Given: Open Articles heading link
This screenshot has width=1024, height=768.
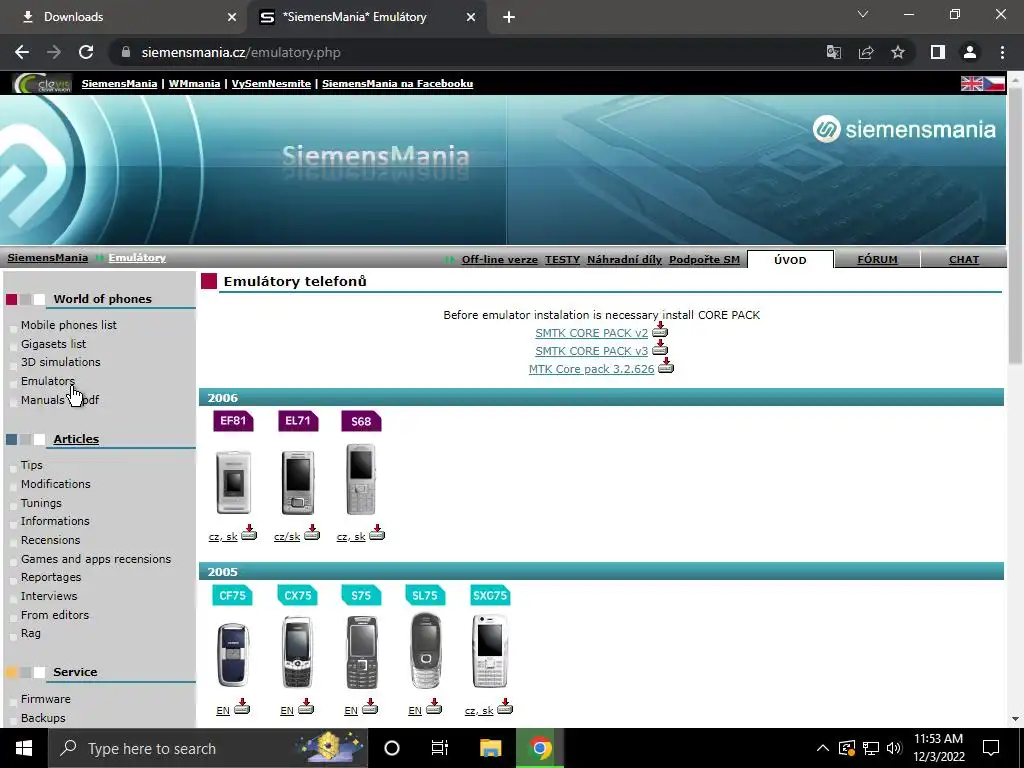Looking at the screenshot, I should click(x=76, y=439).
